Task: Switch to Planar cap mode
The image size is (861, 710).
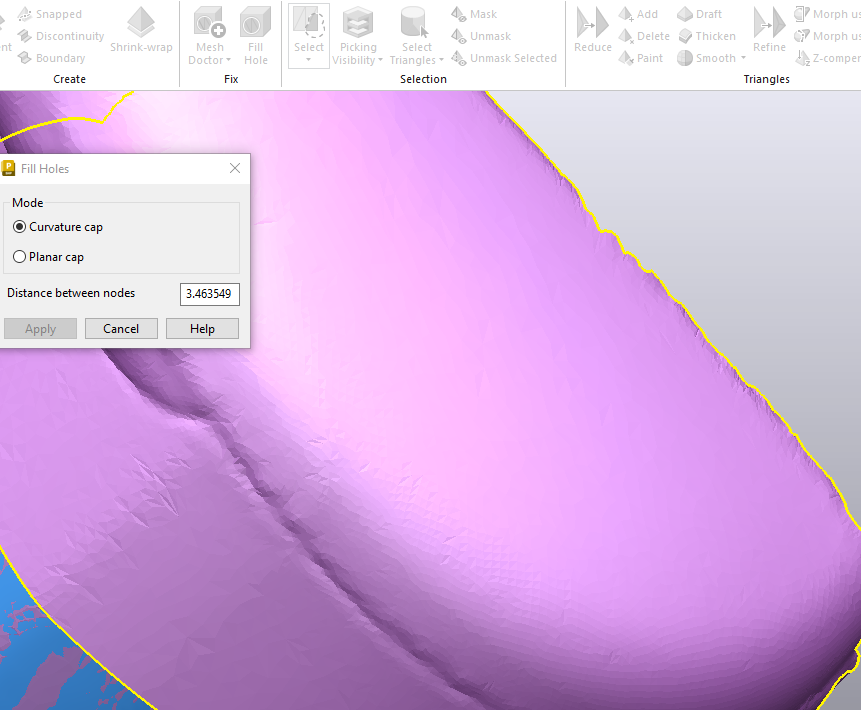Action: point(19,257)
